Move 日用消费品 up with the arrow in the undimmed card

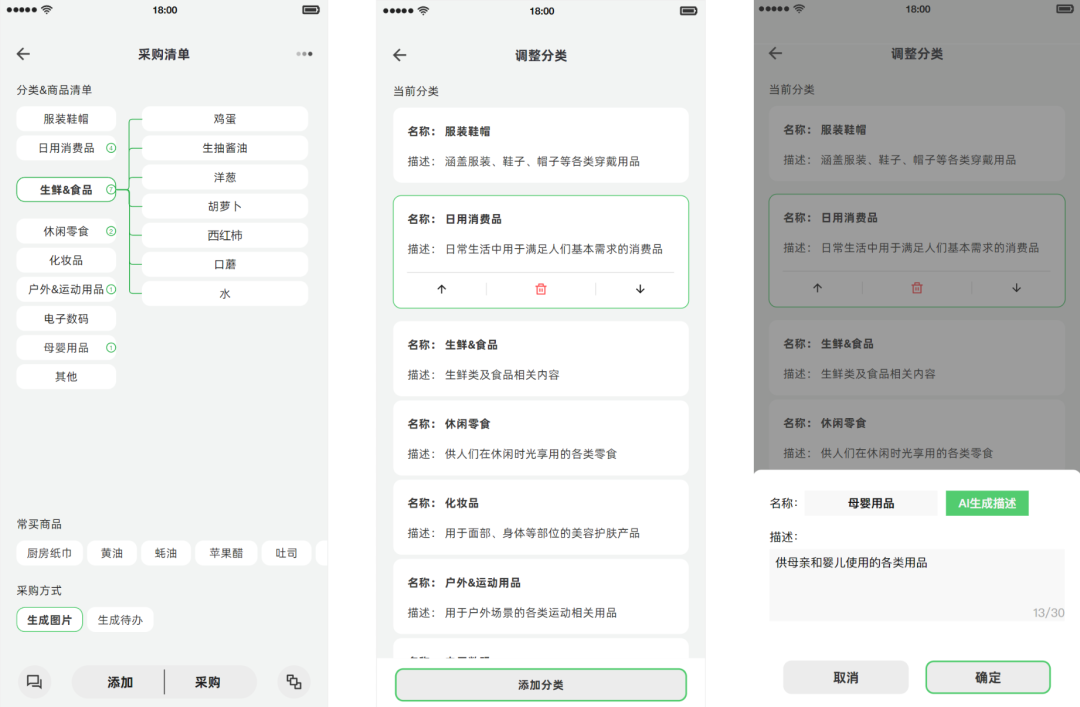tap(442, 289)
